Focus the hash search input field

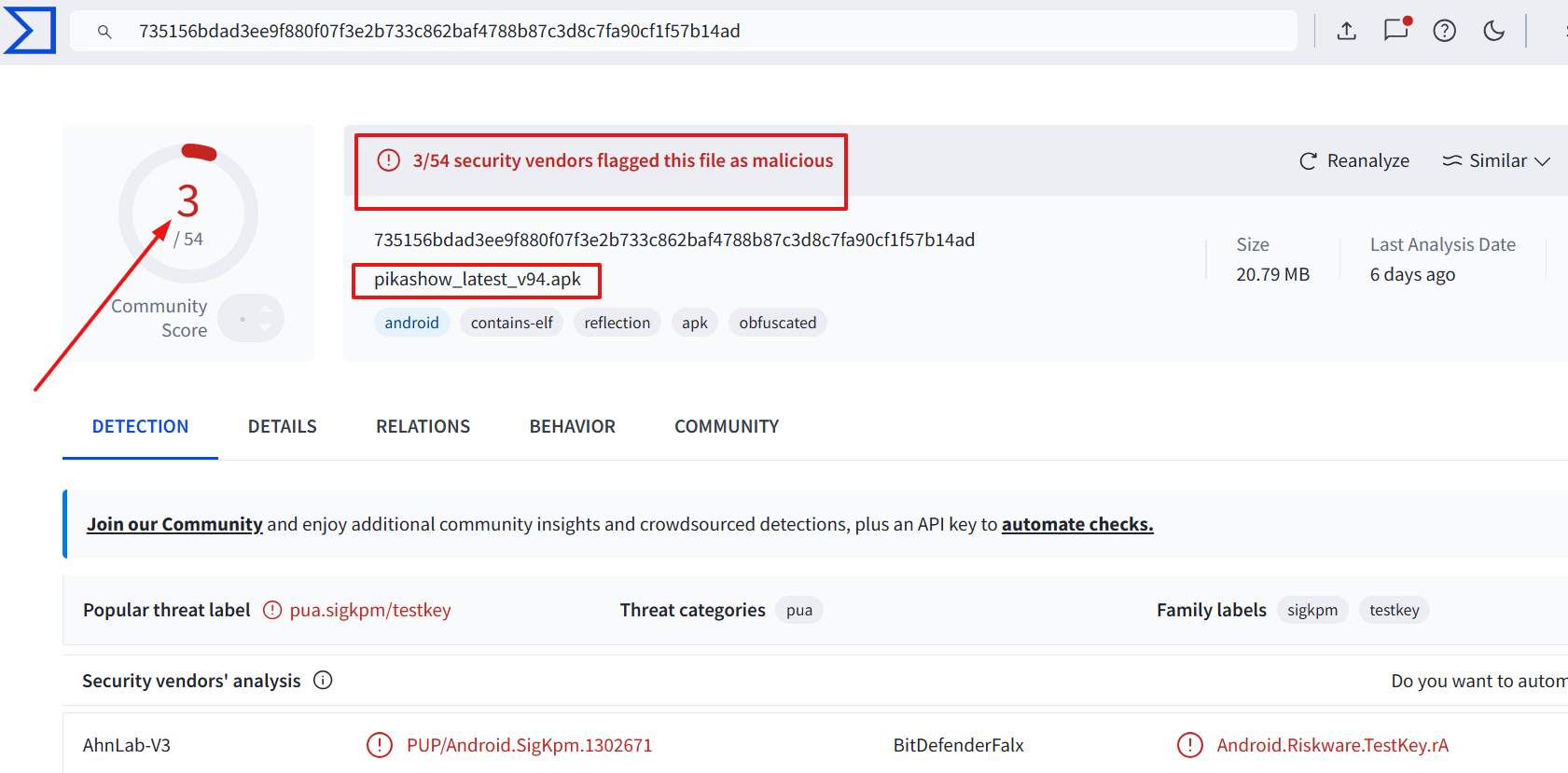683,31
